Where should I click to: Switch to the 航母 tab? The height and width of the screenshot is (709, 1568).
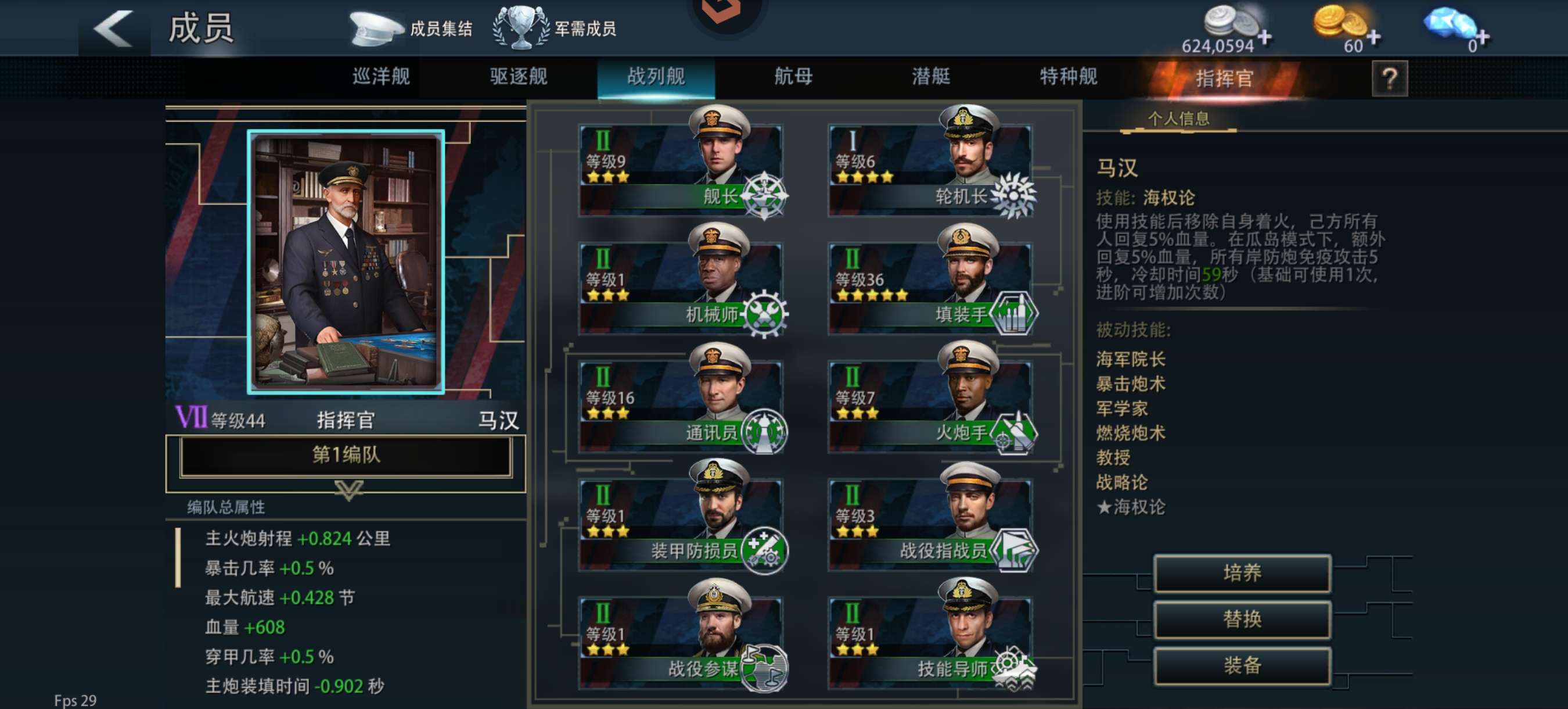793,77
